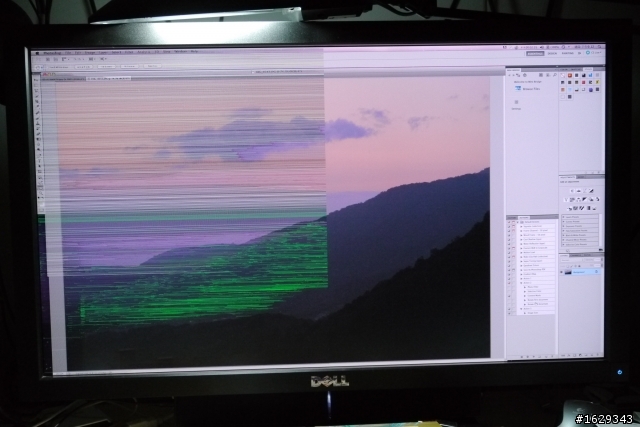Switch to the first document tab
640x427 pixels.
click(62, 78)
